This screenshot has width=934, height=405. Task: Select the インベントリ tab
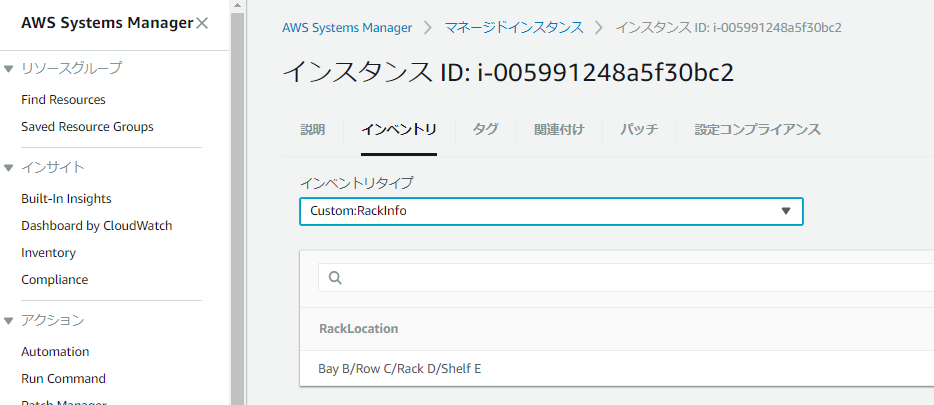[398, 129]
